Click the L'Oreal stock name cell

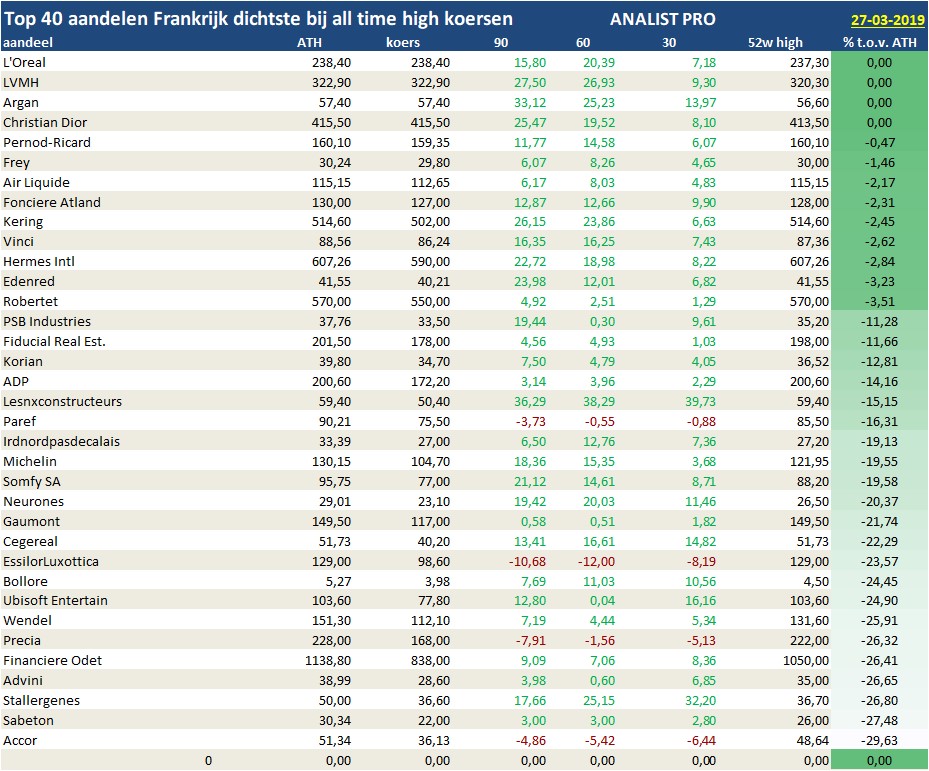click(x=26, y=62)
